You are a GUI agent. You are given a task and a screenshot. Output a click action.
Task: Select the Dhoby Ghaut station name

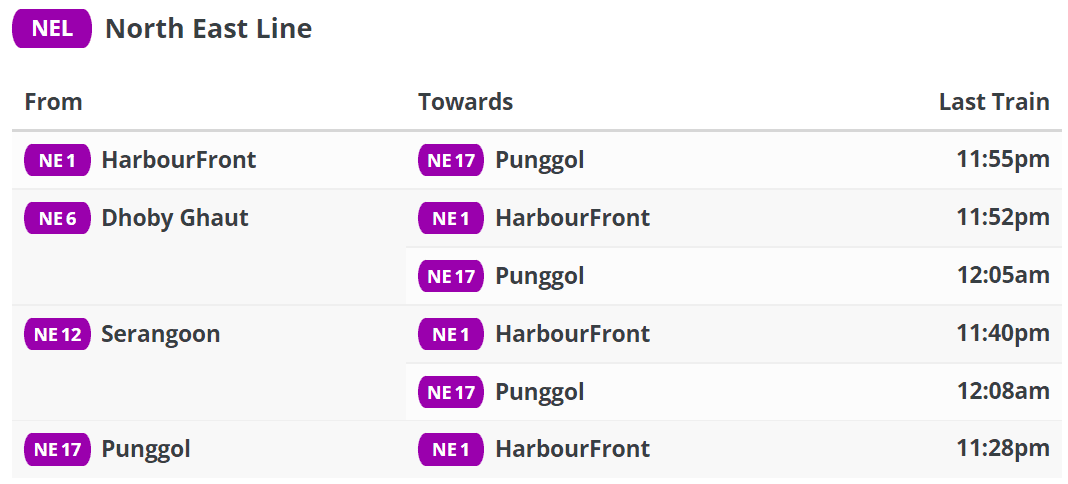point(175,218)
